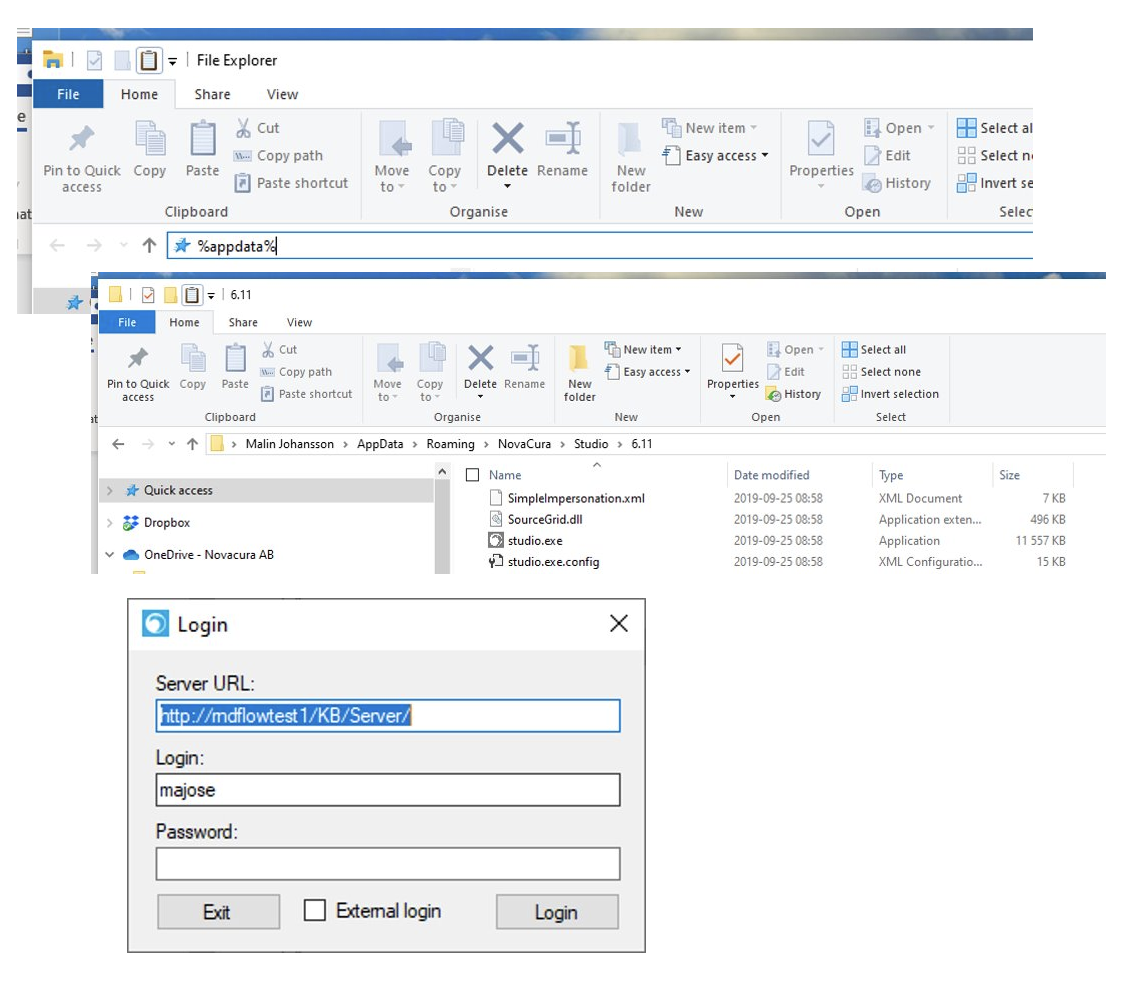Viewport: 1132px width, 984px height.
Task: Select the studio.exe.config file
Action: (x=553, y=562)
